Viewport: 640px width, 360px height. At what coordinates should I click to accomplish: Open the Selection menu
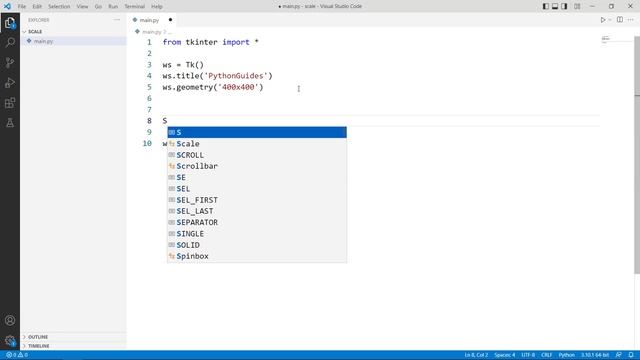coord(59,7)
